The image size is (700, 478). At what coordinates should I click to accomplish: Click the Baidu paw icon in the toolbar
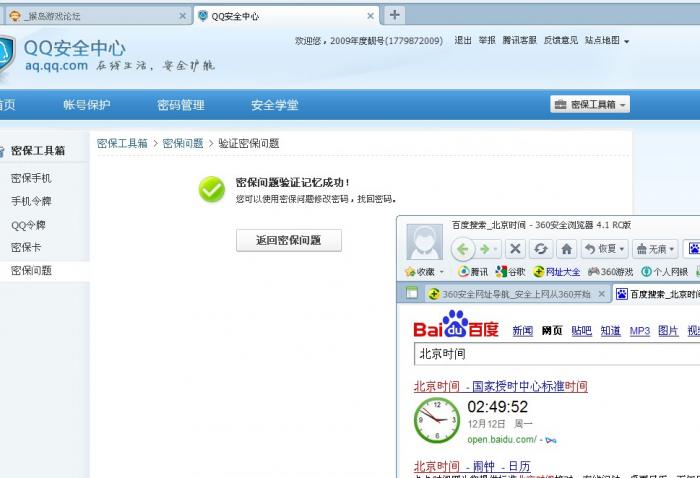click(x=693, y=249)
